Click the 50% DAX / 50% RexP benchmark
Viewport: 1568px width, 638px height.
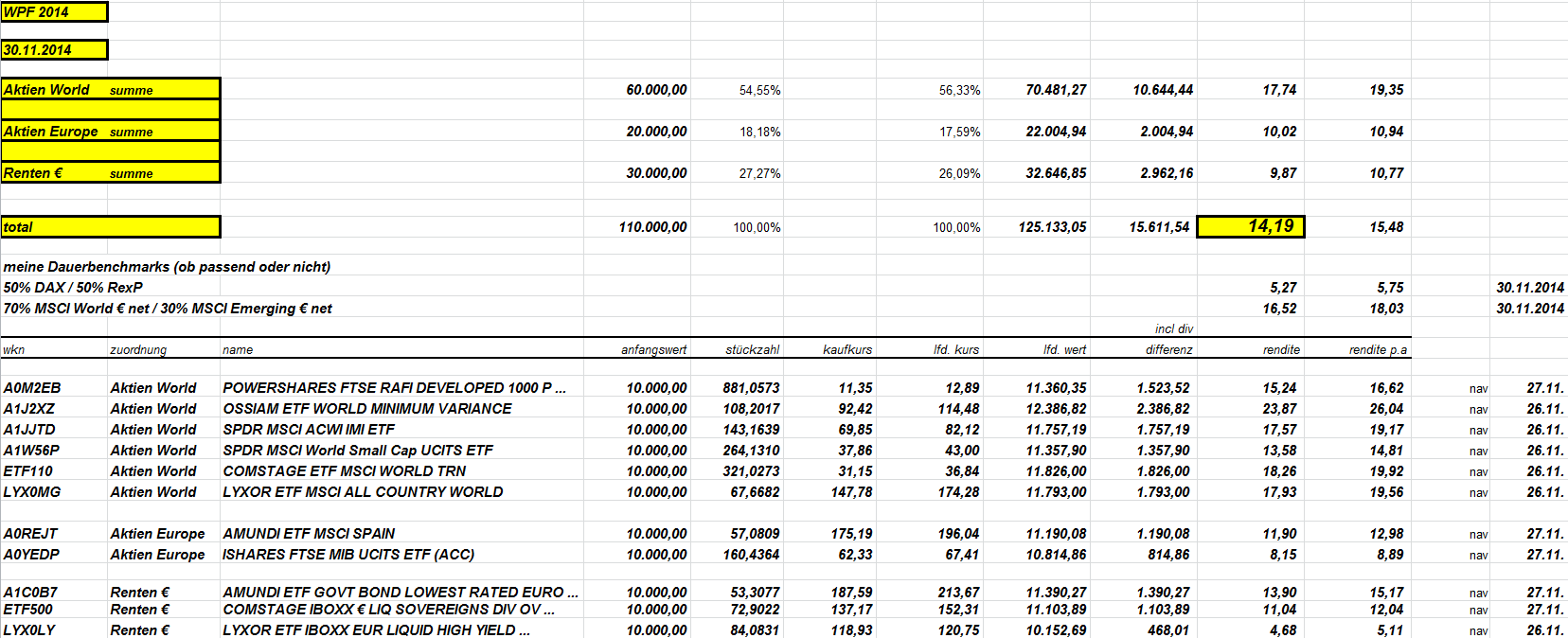pos(73,288)
